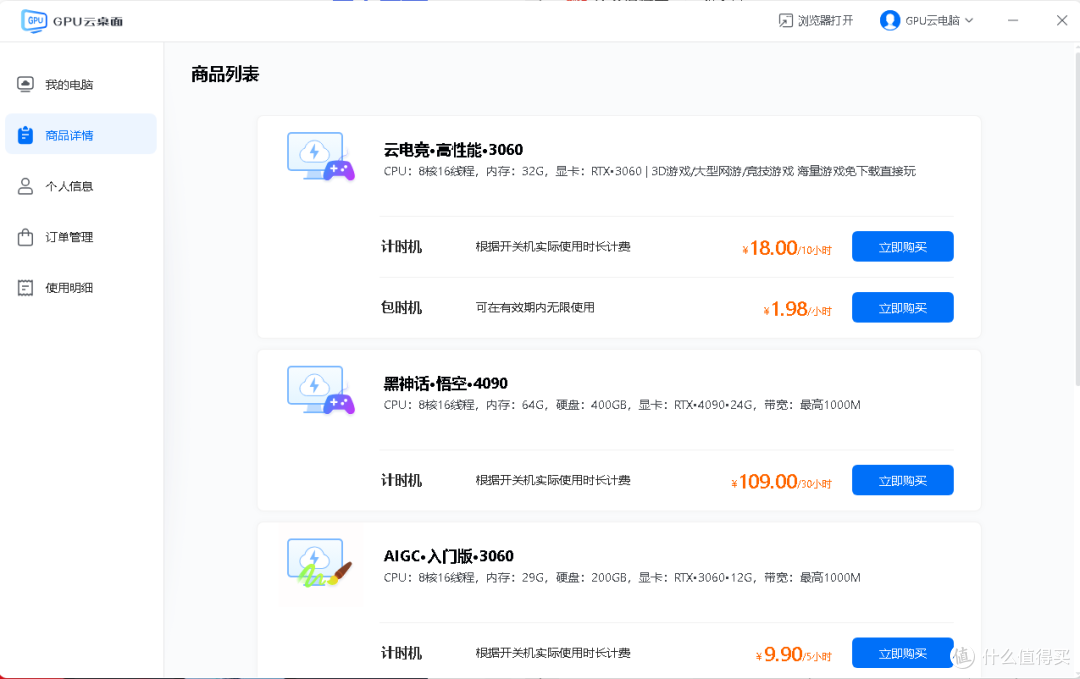Click the ¥1.98/小时 price

coord(798,309)
